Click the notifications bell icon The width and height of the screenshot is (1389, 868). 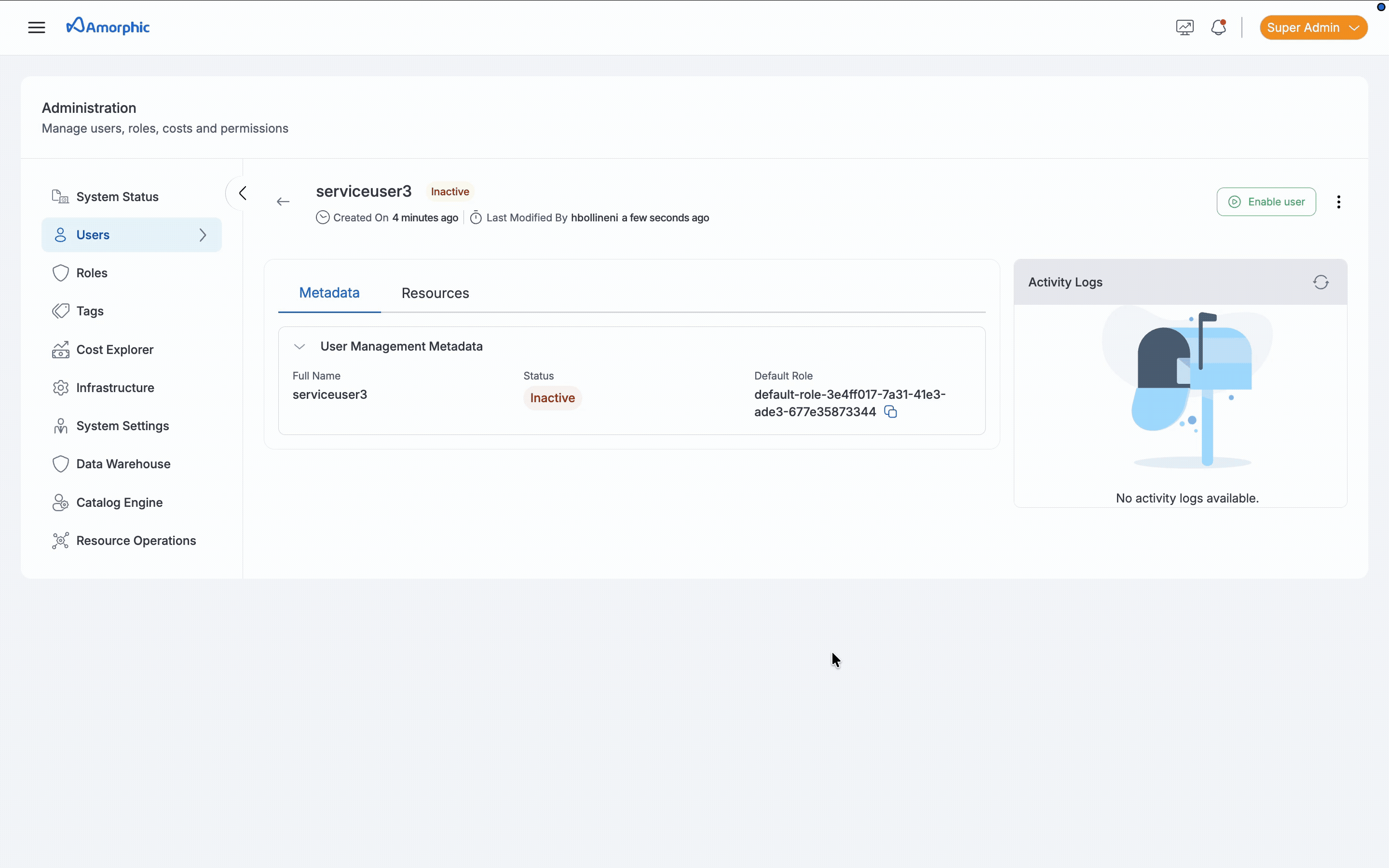pos(1218,27)
